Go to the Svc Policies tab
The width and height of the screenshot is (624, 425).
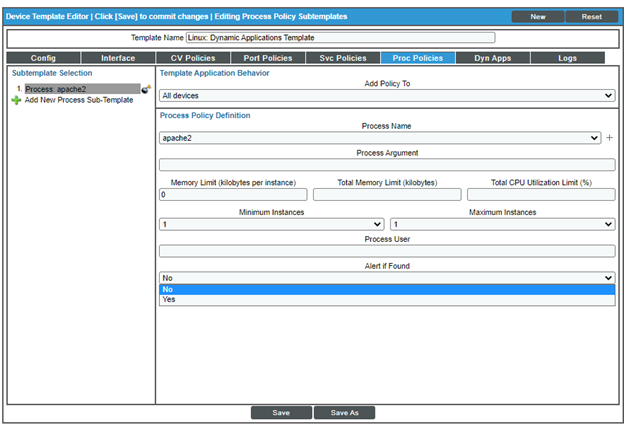pos(343,58)
